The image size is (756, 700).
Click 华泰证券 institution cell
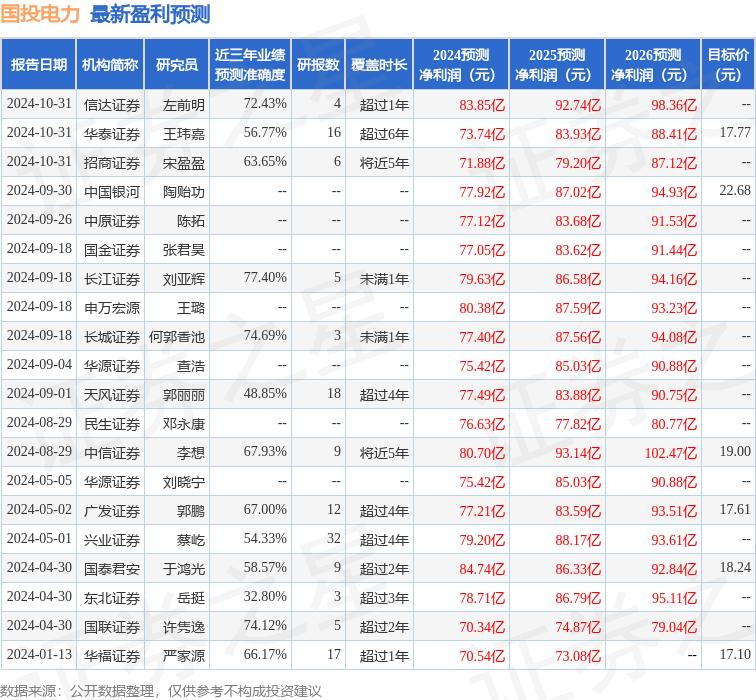pos(112,134)
